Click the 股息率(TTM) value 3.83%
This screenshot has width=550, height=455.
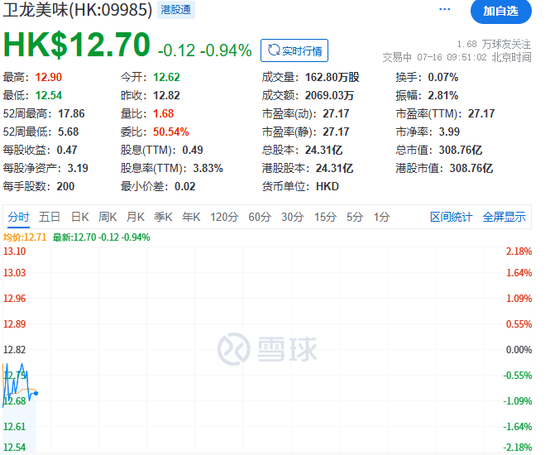click(208, 168)
